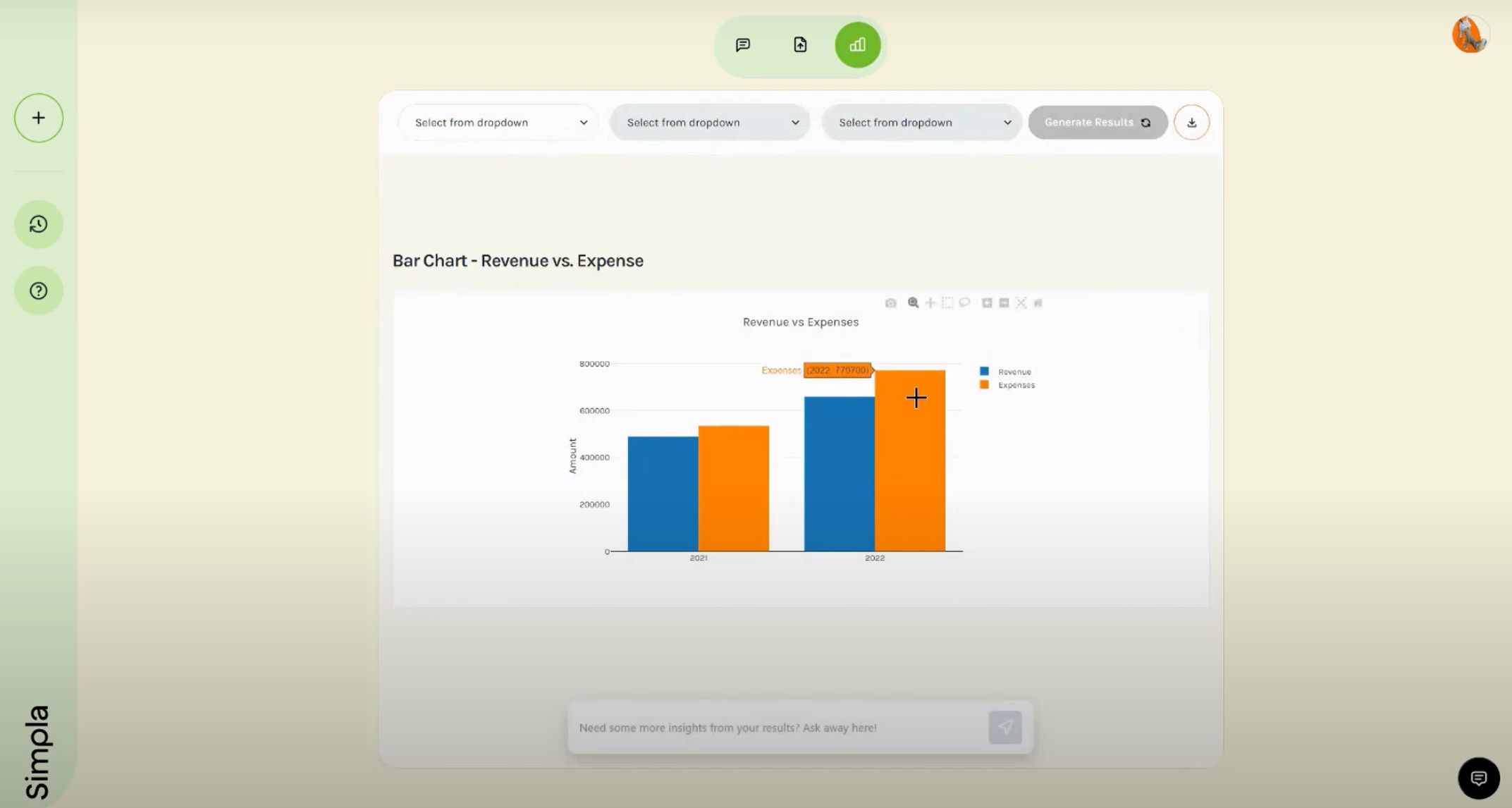Viewport: 1512px width, 808px height.
Task: Click the autoscale icon in chart toolbar
Action: (x=1021, y=302)
